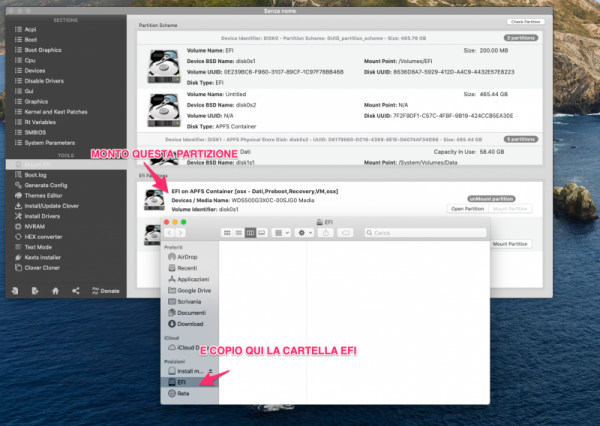600x426 pixels.
Task: Click System Parameters list icon
Action: point(18,143)
